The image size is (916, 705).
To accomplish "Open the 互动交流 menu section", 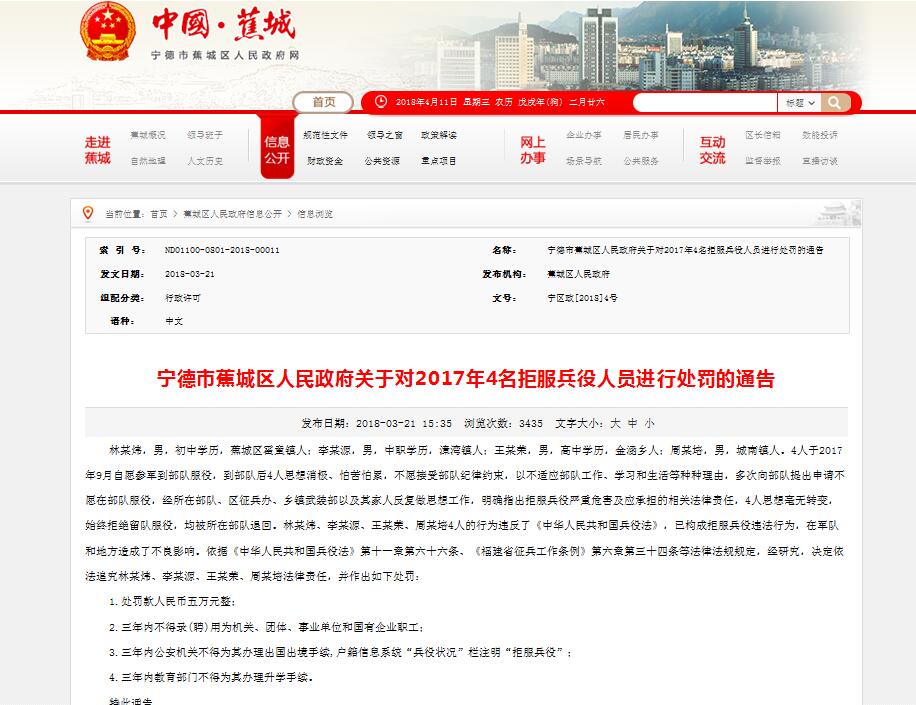I will (x=712, y=150).
